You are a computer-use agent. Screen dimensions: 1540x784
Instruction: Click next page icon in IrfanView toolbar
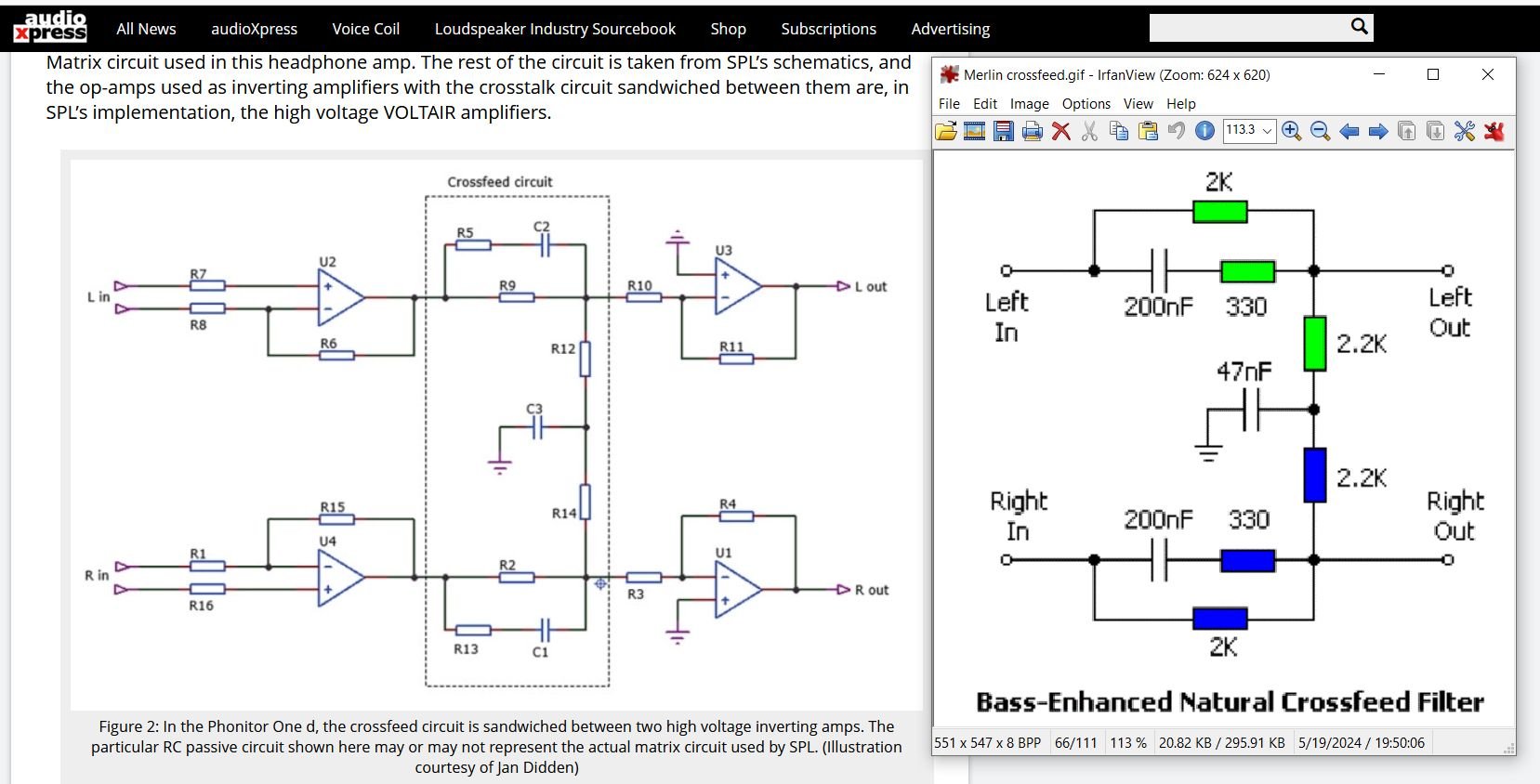1436,131
